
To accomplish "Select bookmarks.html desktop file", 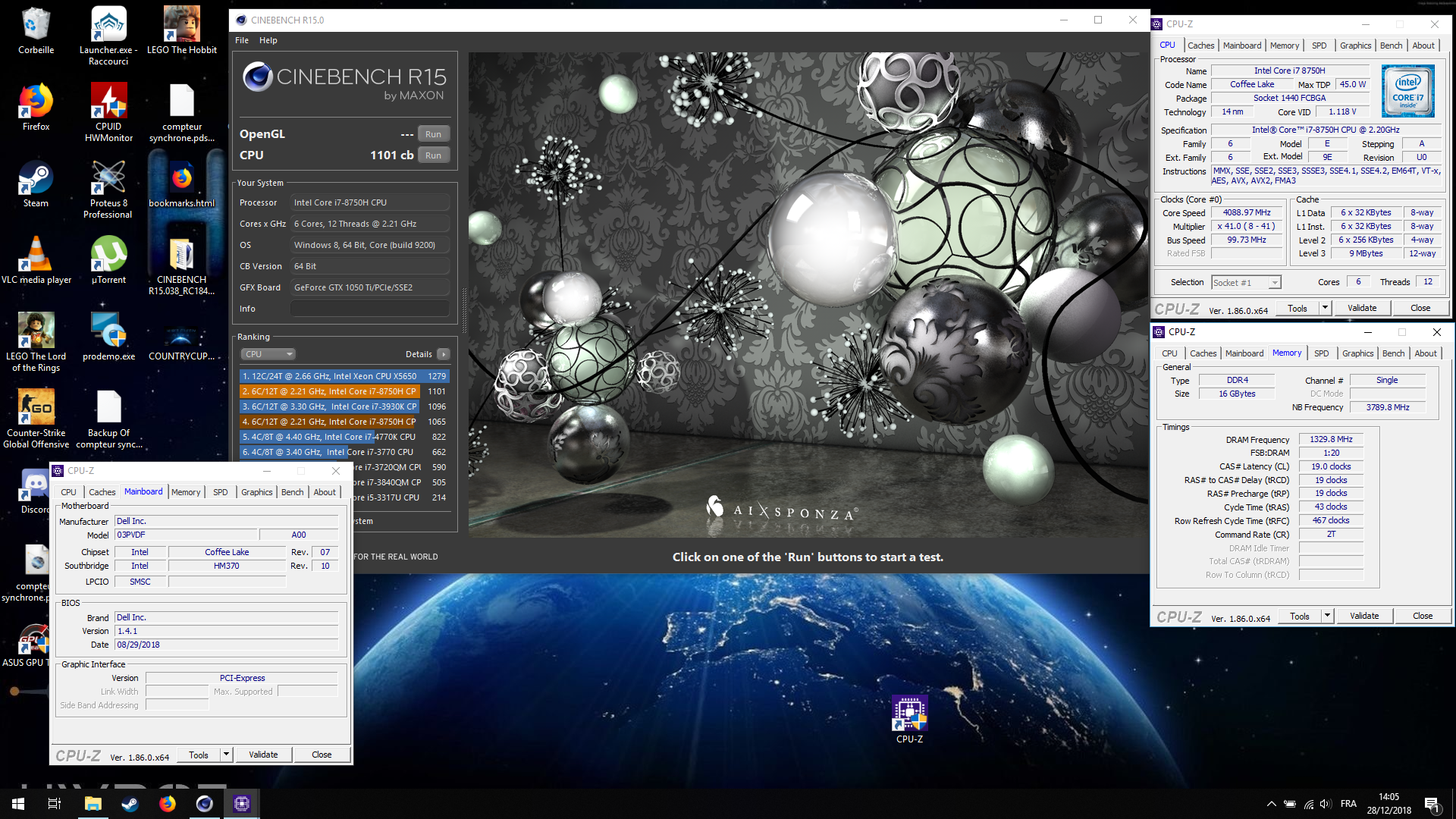I will pyautogui.click(x=182, y=184).
